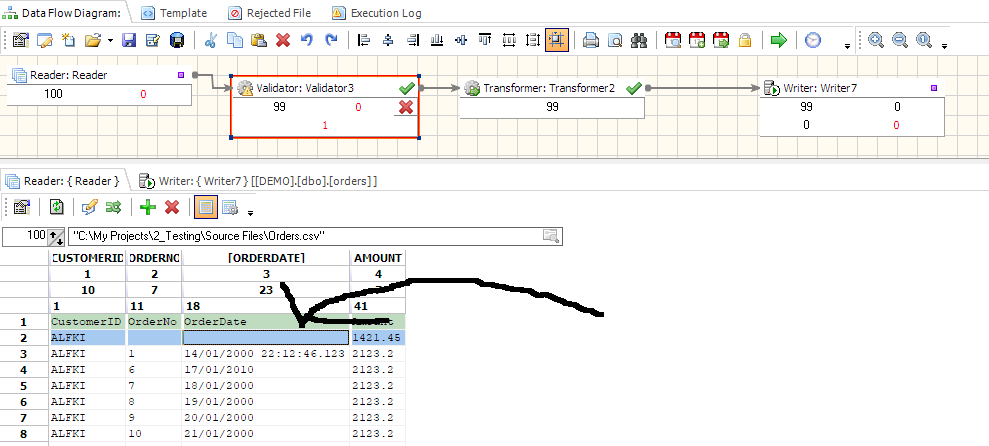The height and width of the screenshot is (446, 989).
Task: Make selected nodes the same height
Action: click(x=532, y=40)
